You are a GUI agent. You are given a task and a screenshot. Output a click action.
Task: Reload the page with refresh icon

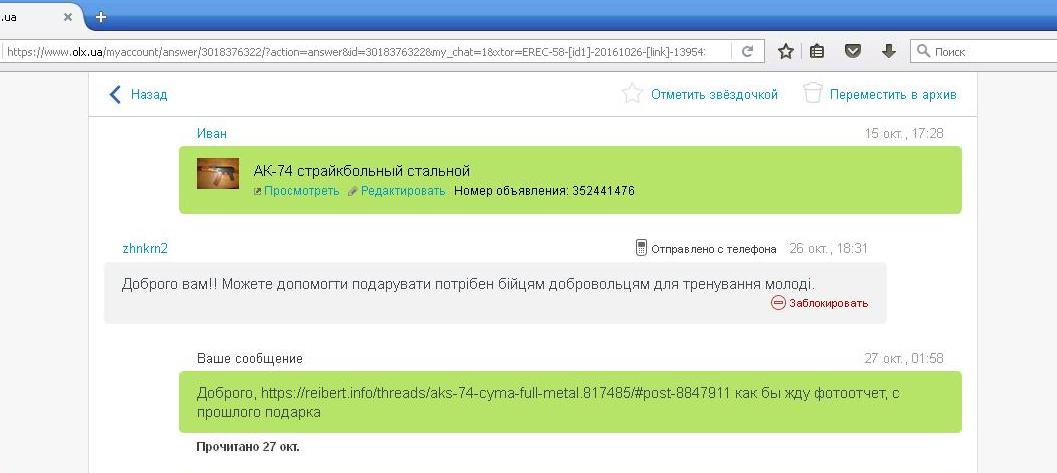click(747, 51)
